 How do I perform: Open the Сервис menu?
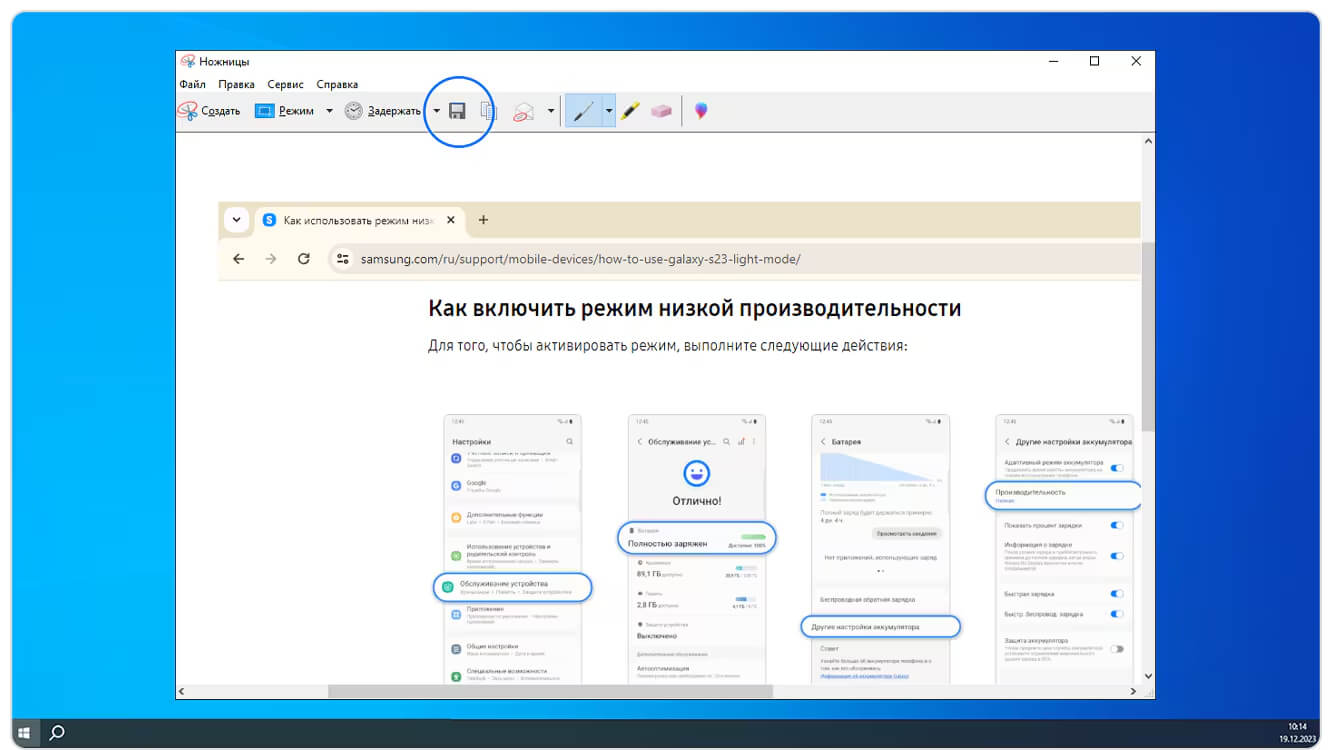pyautogui.click(x=285, y=85)
